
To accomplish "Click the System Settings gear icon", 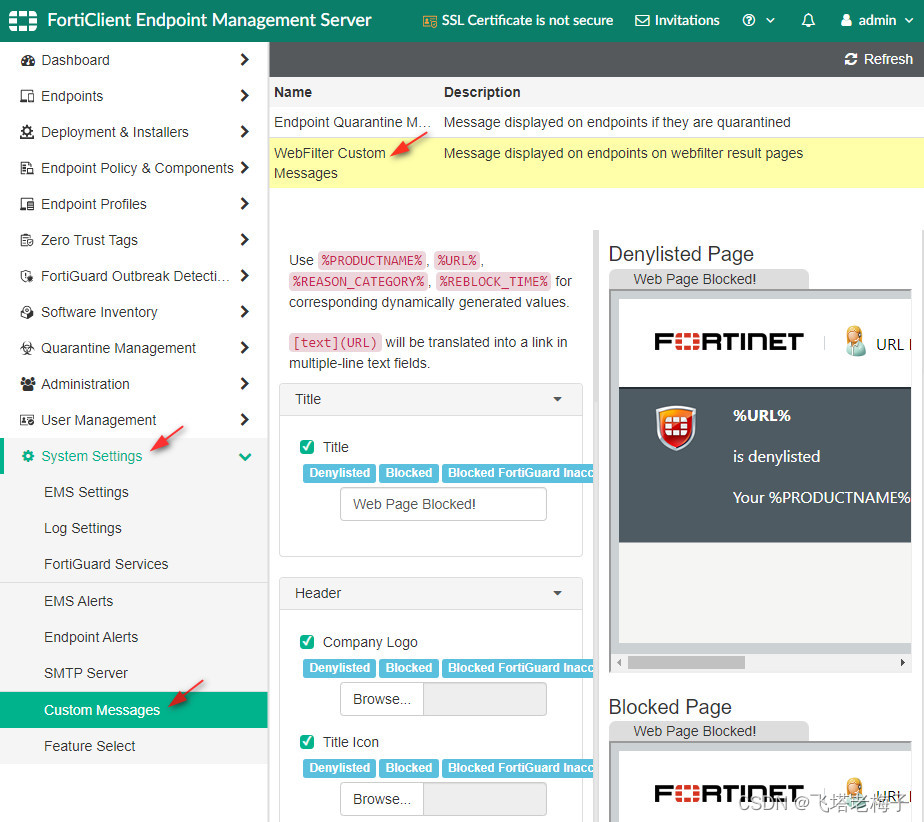I will tap(27, 455).
